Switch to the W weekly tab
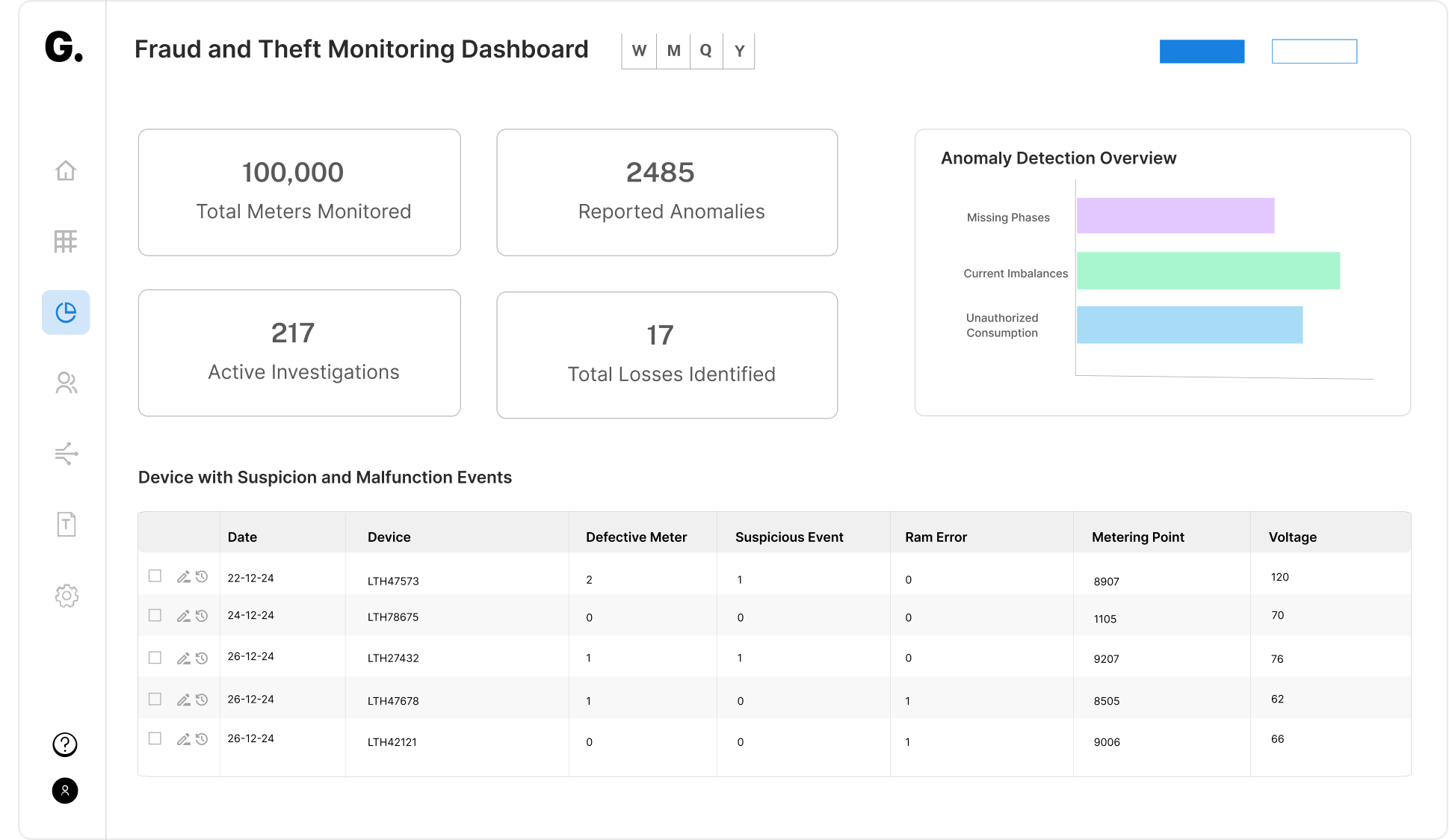This screenshot has height=840, width=1449. click(639, 51)
